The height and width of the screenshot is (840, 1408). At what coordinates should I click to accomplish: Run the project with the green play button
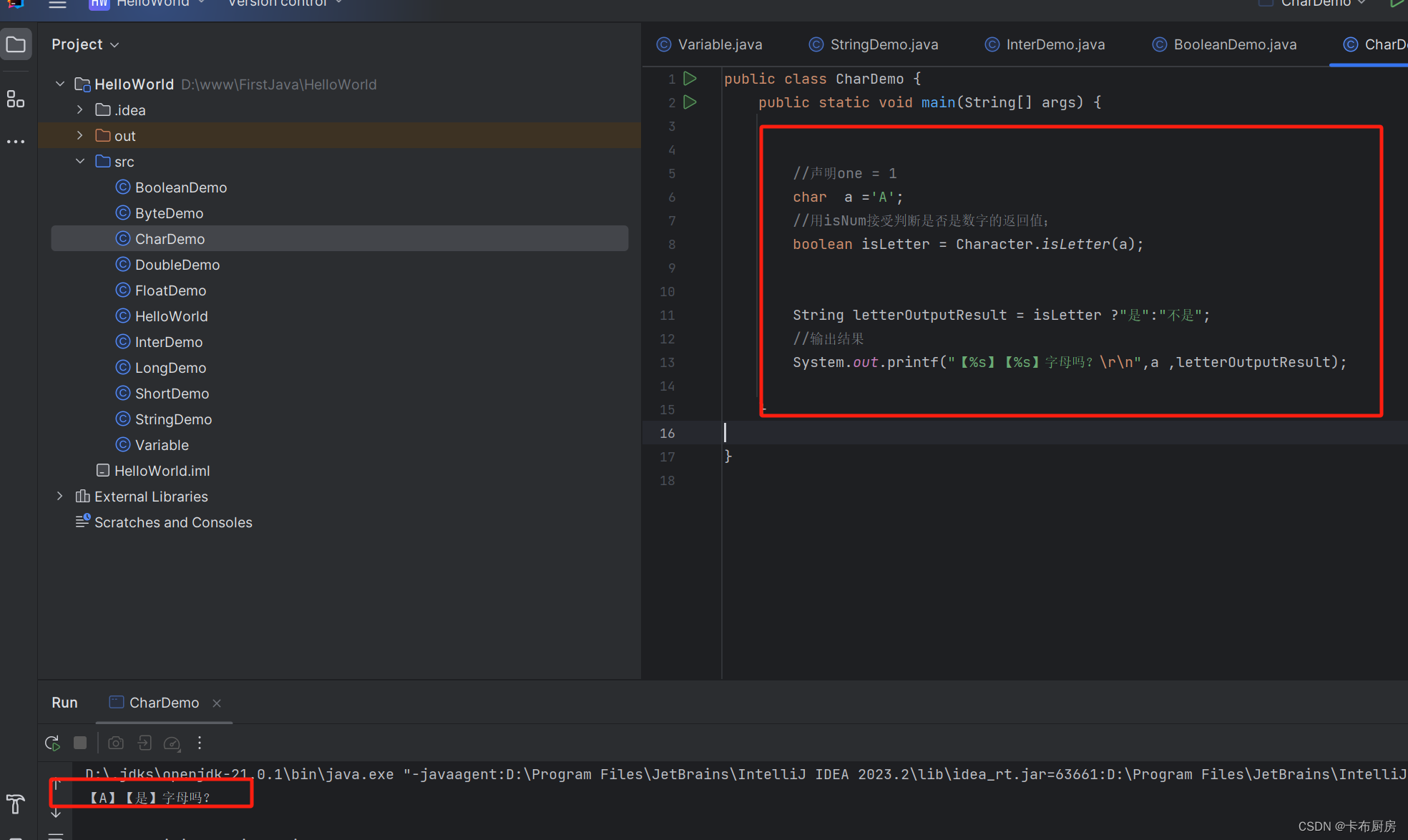(x=1397, y=4)
